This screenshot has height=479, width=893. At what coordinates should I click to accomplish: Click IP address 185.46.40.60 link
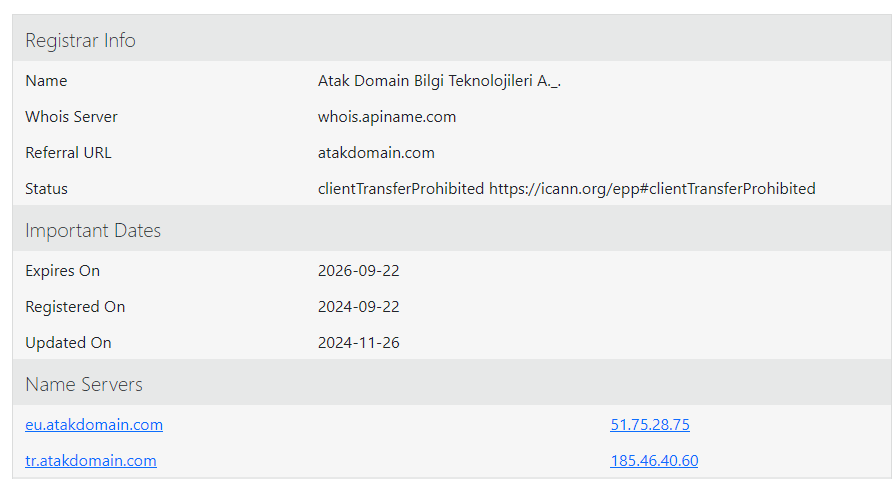point(654,461)
